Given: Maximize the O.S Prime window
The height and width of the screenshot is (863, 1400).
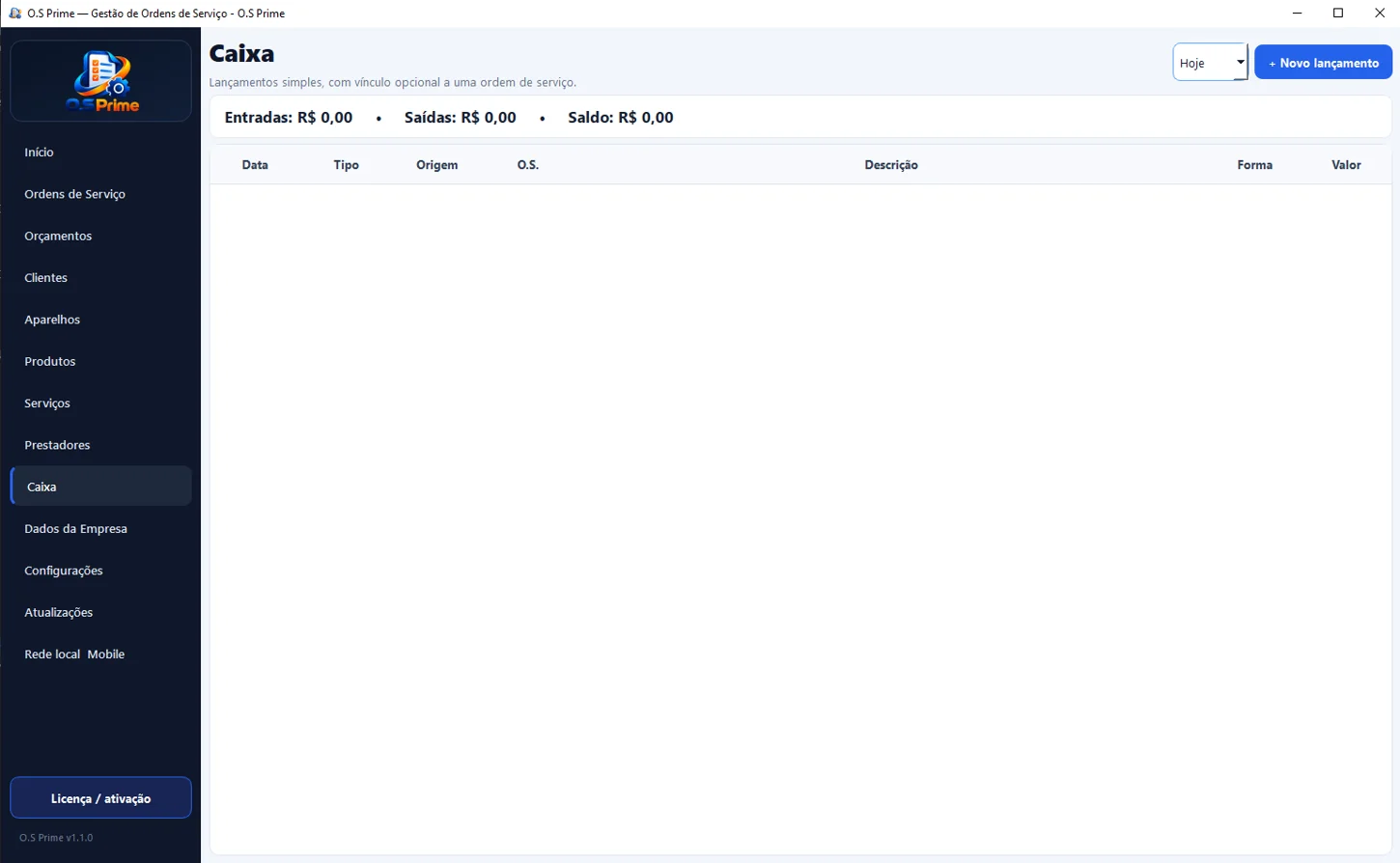Looking at the screenshot, I should point(1338,14).
